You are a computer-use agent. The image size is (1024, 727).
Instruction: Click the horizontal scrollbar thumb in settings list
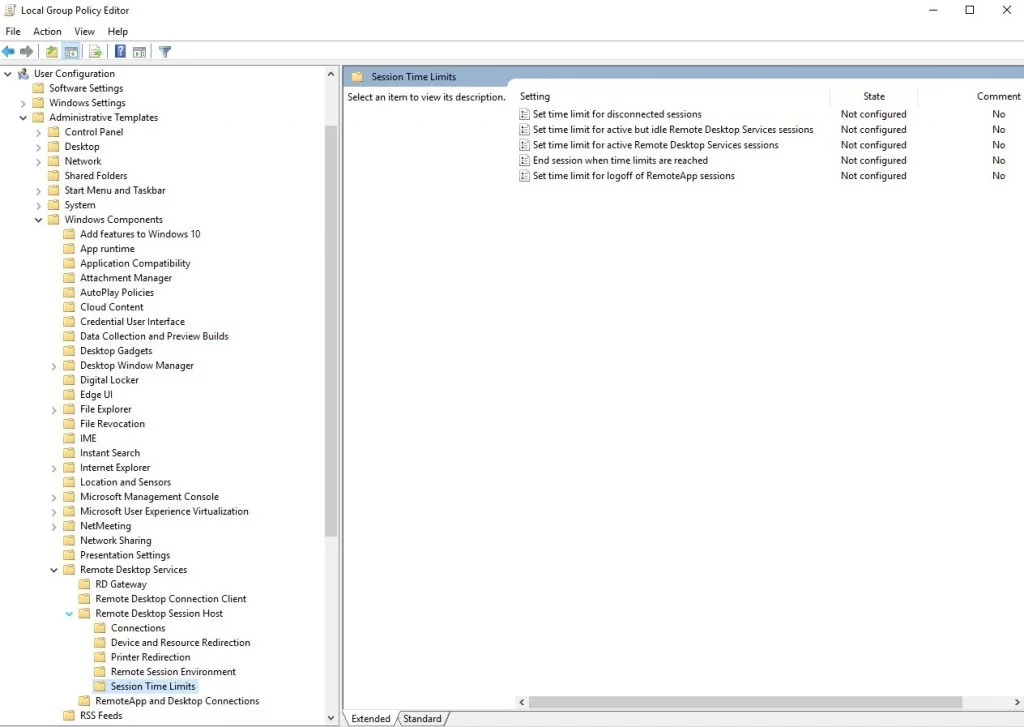[x=745, y=702]
